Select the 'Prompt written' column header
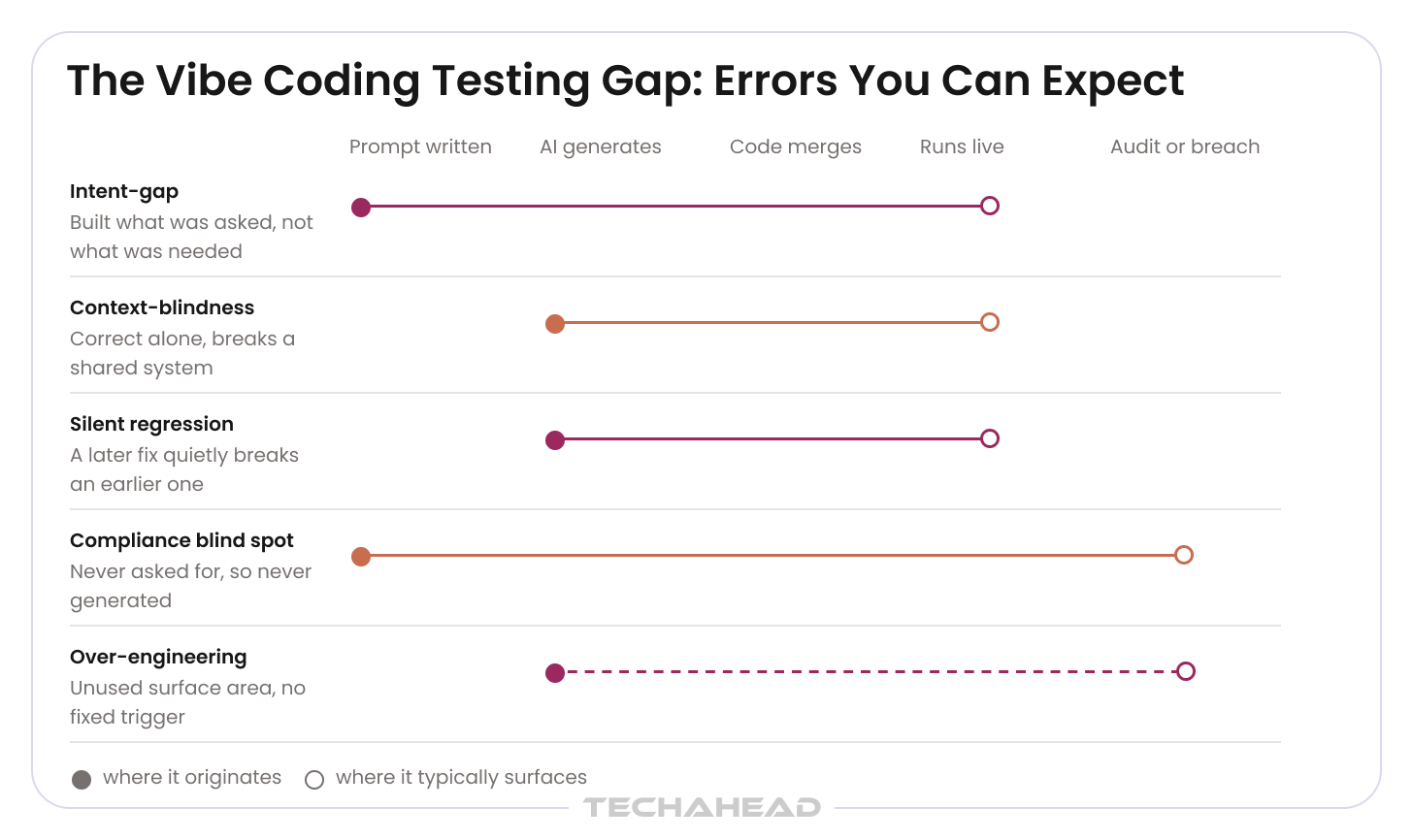Viewport: 1413px width, 840px height. click(420, 146)
